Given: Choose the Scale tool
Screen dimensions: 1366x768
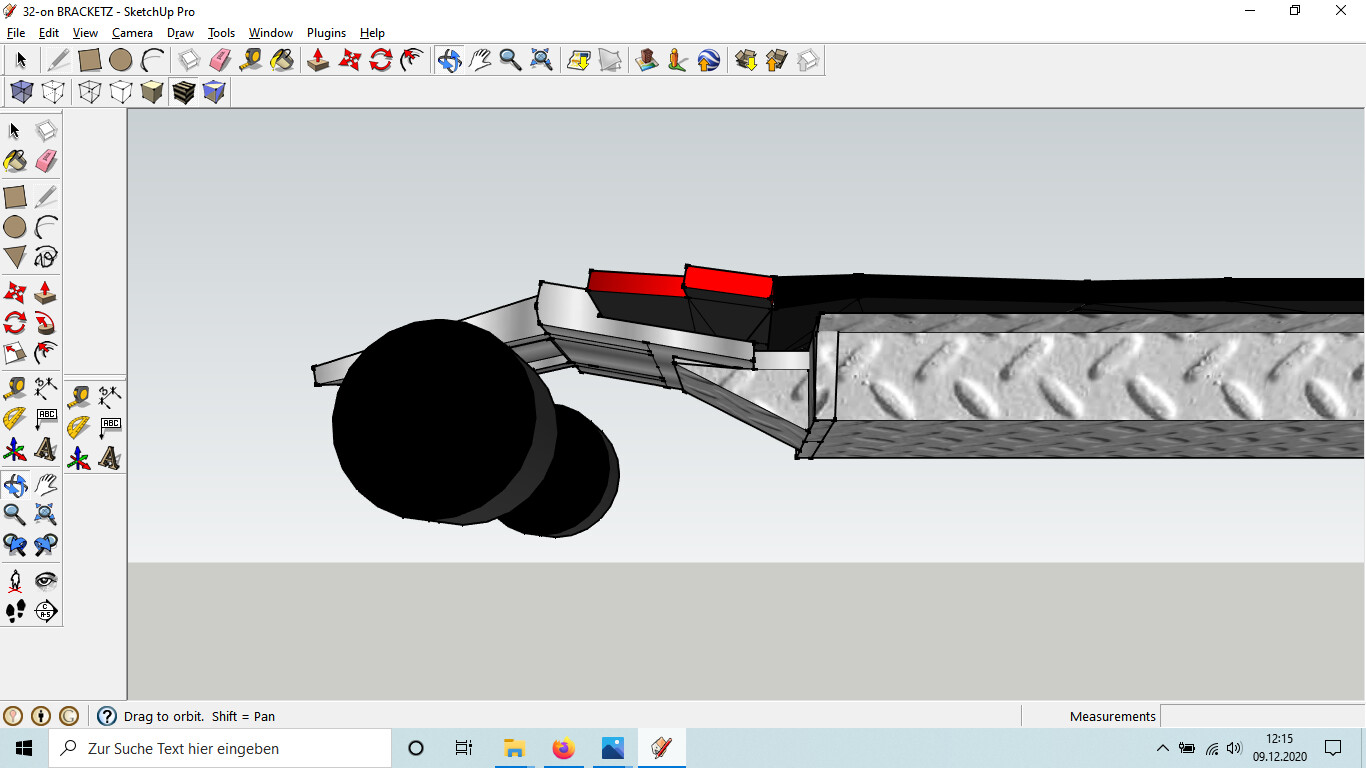Looking at the screenshot, I should [15, 354].
